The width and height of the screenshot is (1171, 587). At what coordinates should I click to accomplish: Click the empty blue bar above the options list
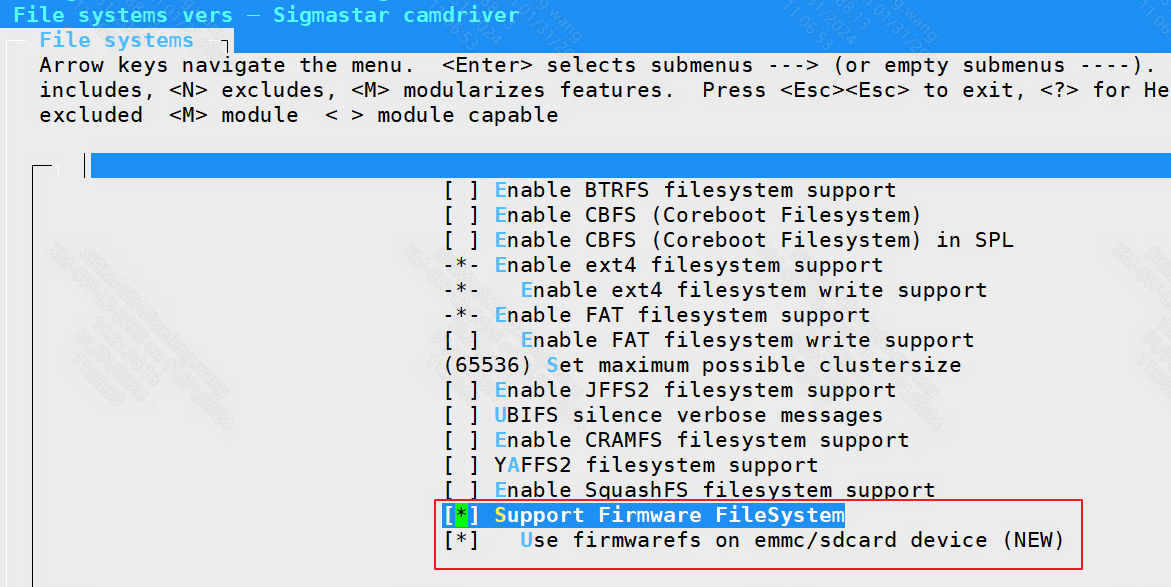[630, 165]
